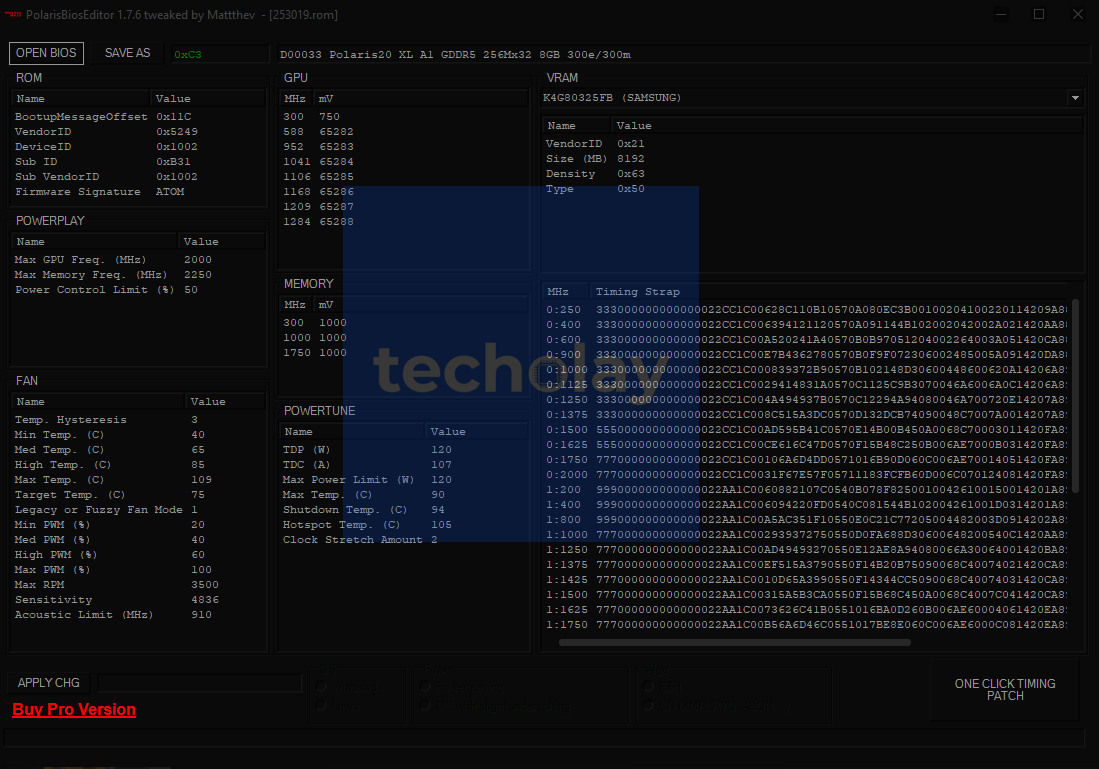
Task: Click the SAVE AS button
Action: pyautogui.click(x=128, y=53)
